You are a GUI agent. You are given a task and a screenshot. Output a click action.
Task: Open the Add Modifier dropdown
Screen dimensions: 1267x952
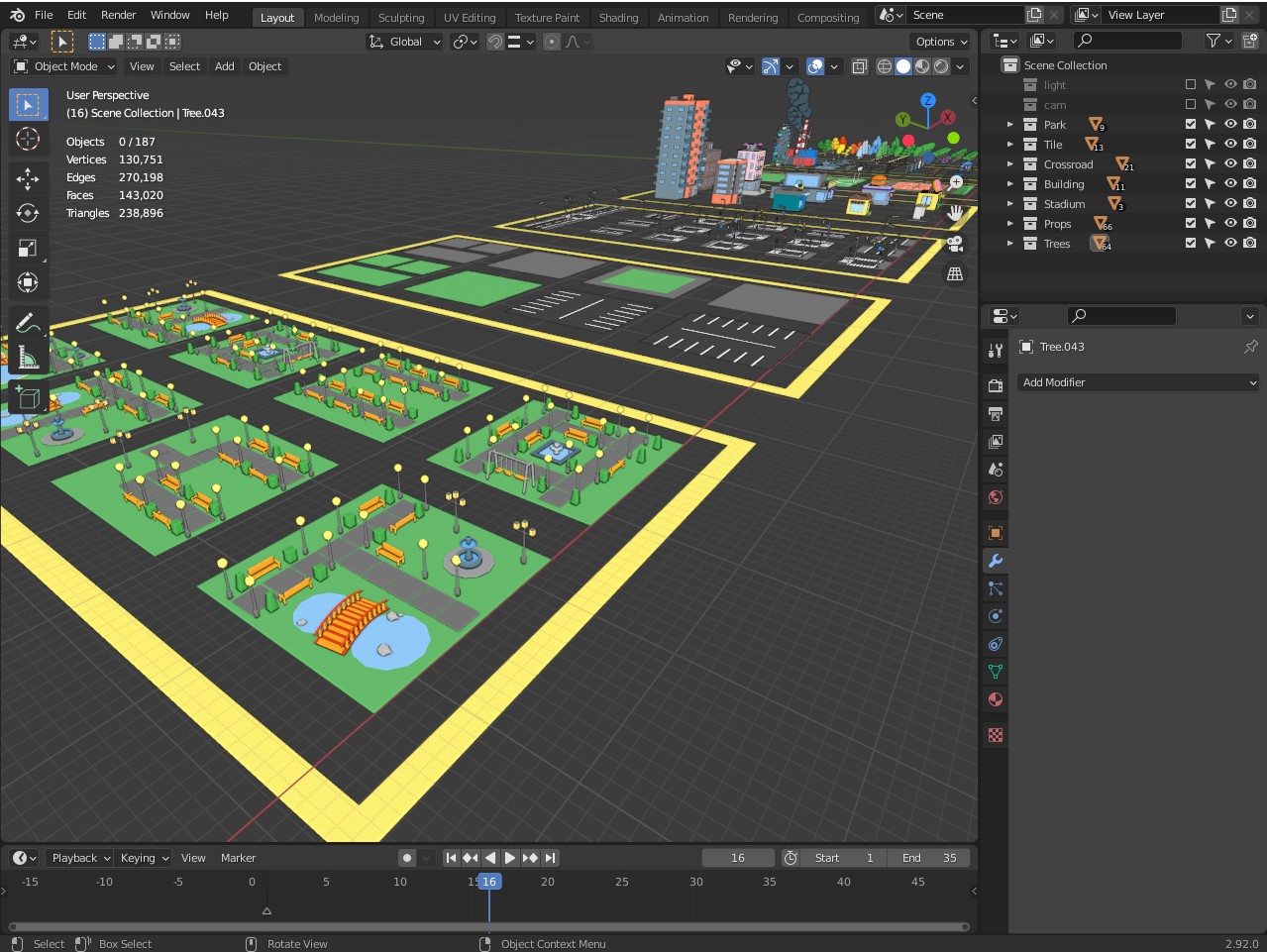(1138, 382)
